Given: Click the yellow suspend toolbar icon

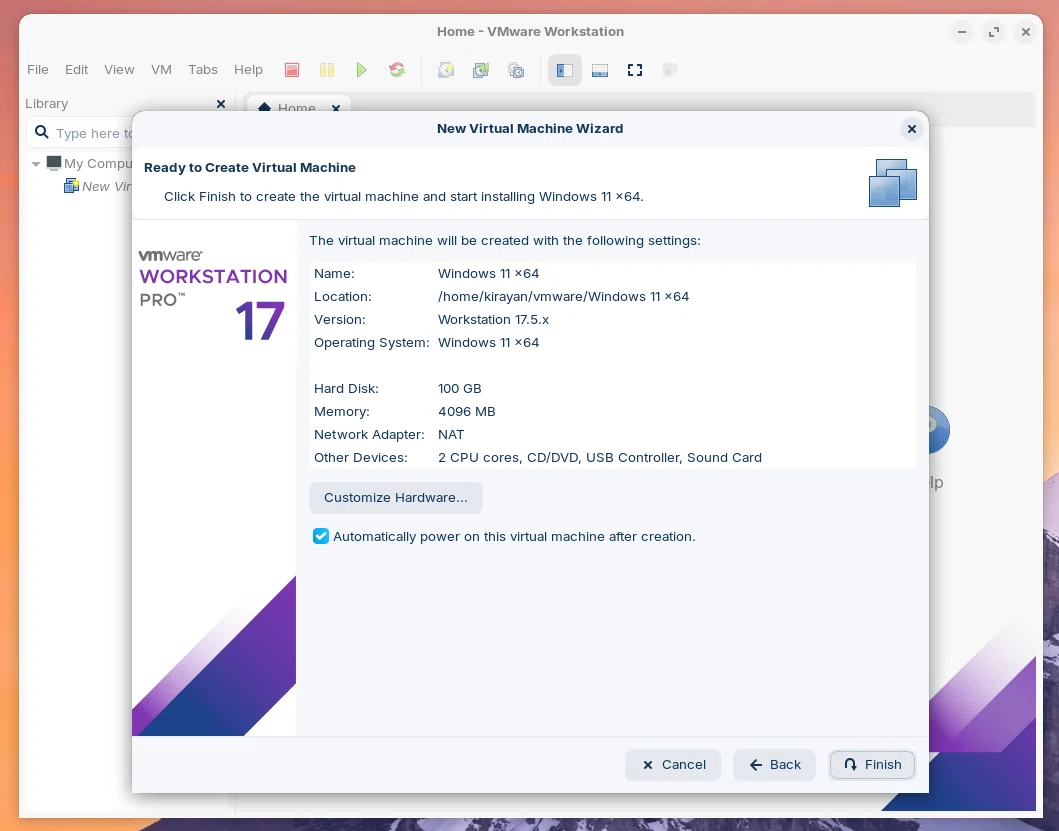Looking at the screenshot, I should tap(327, 70).
